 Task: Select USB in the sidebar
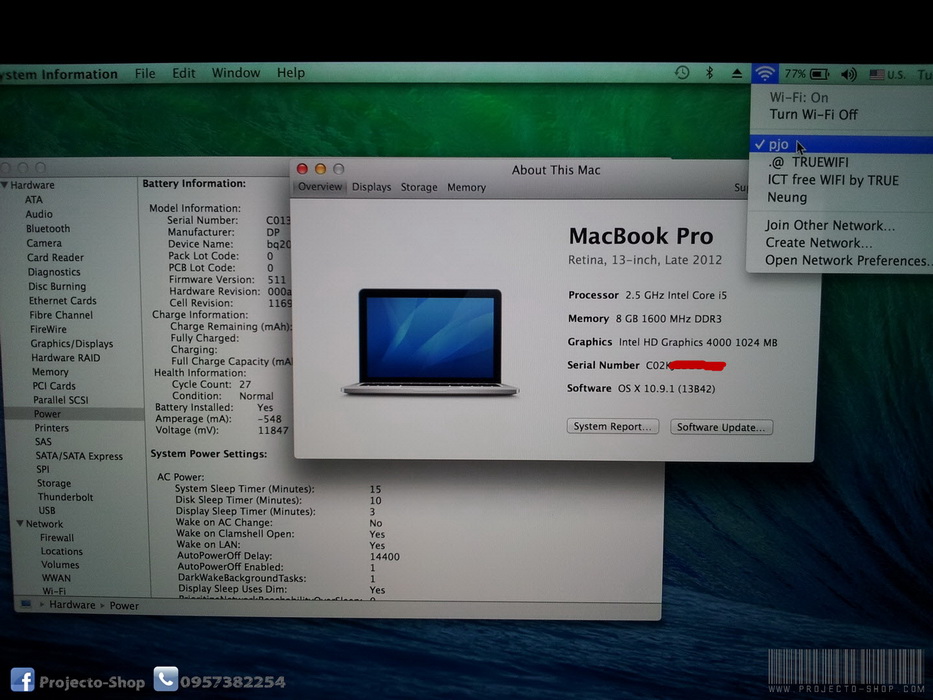(x=46, y=511)
